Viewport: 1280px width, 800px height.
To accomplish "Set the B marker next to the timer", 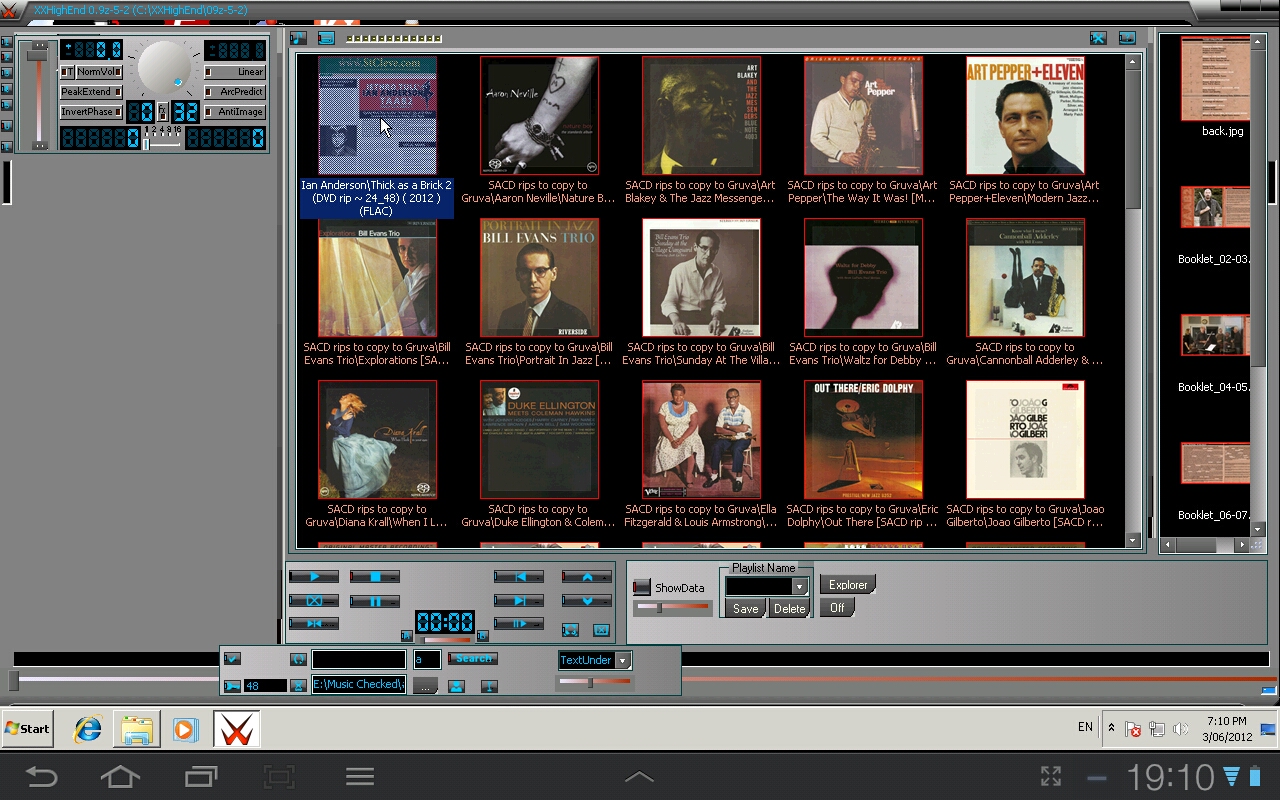I will pos(483,636).
